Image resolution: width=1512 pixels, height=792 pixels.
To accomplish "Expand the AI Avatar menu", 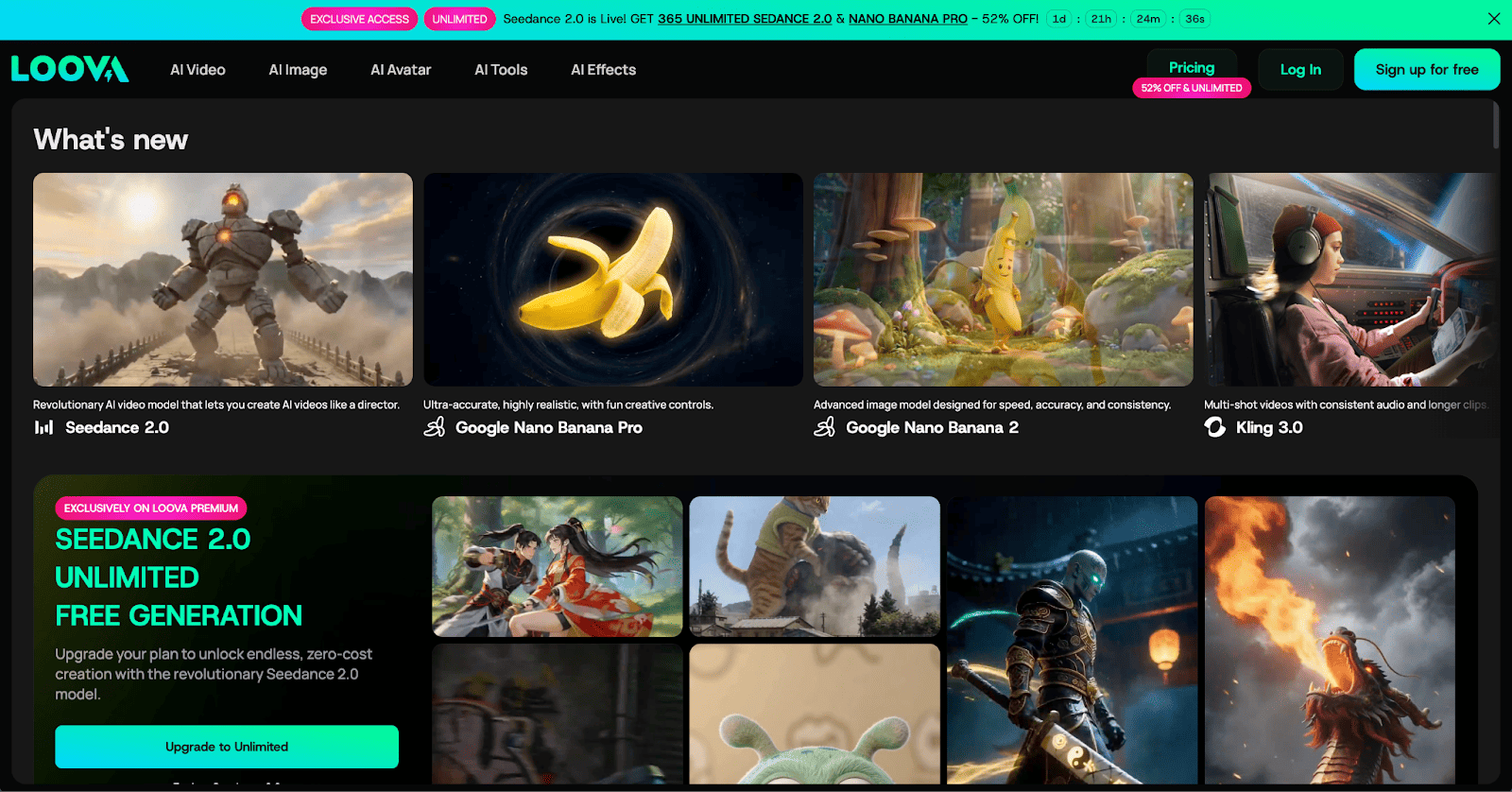I will 401,70.
